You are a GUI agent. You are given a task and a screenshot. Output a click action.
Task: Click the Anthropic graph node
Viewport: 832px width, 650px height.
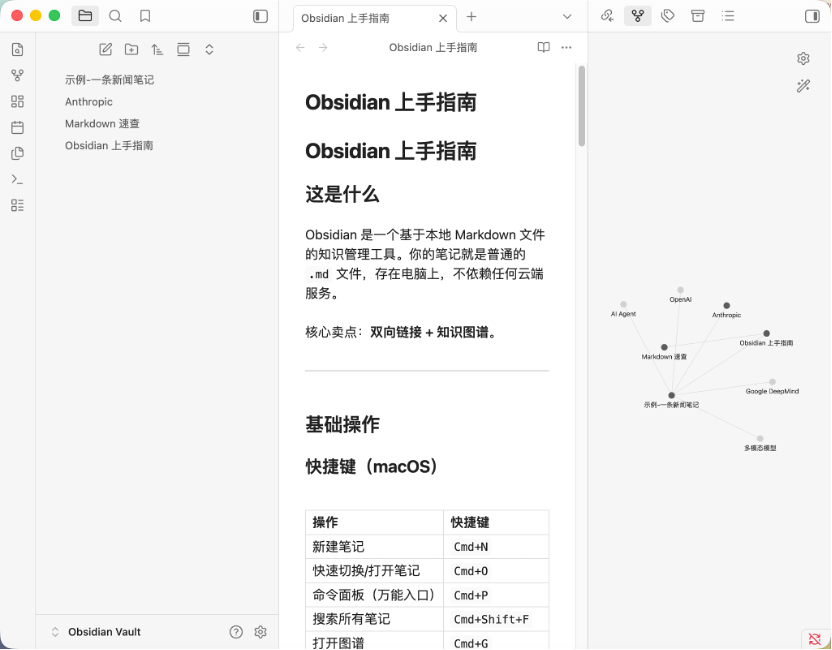click(x=727, y=306)
